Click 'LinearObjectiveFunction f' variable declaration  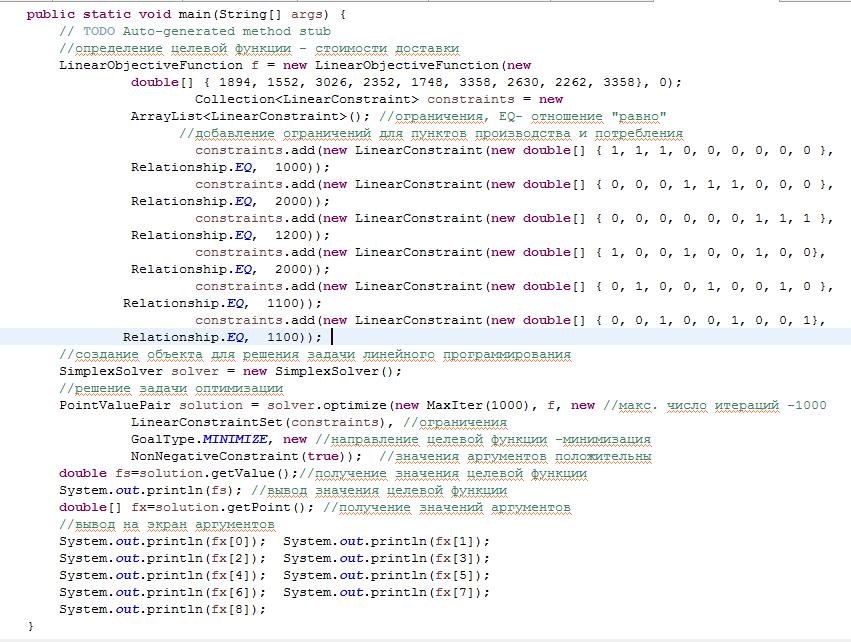(x=158, y=66)
